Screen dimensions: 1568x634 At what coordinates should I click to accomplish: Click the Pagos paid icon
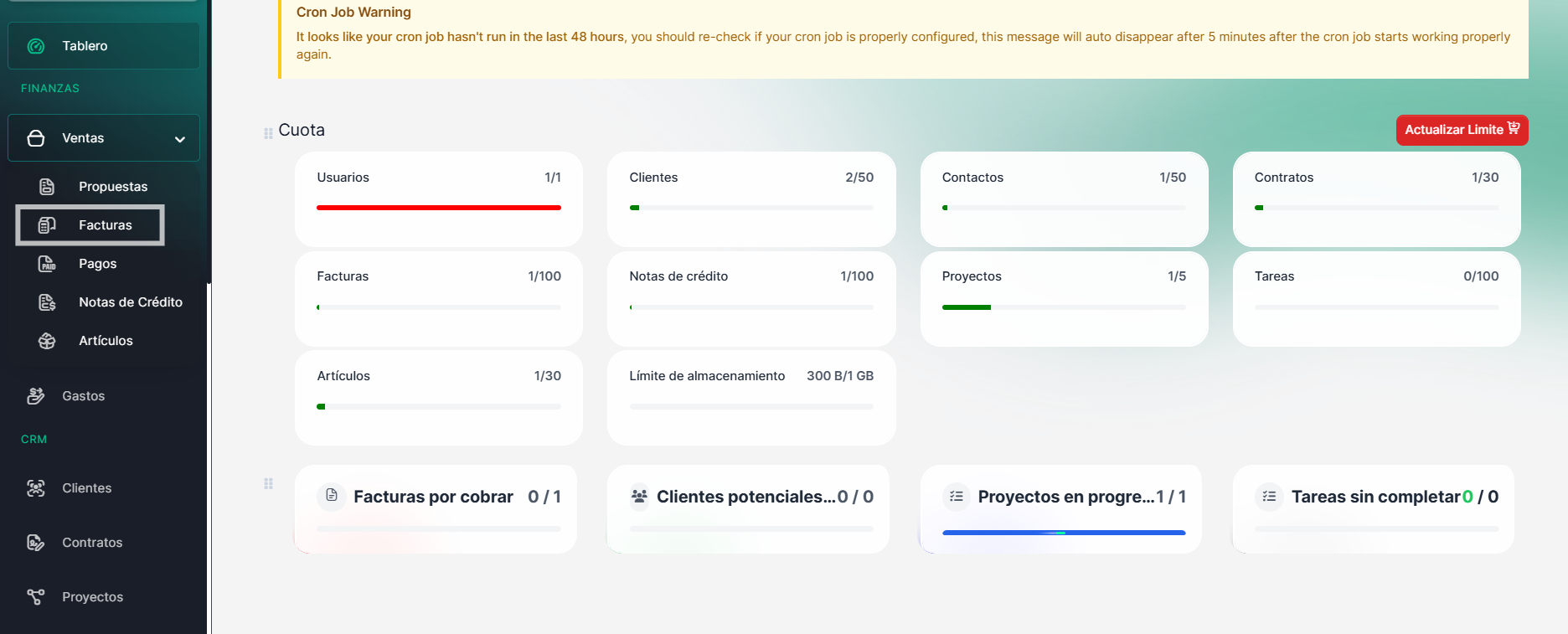[47, 264]
